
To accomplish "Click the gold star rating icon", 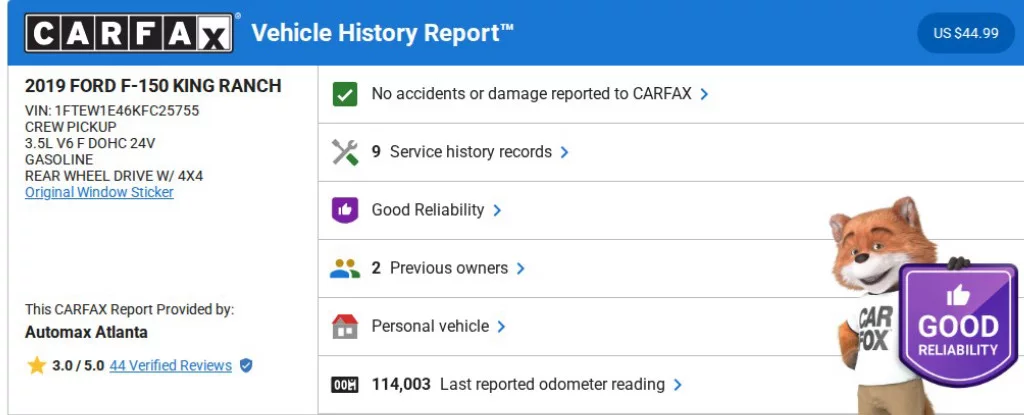I will [37, 366].
